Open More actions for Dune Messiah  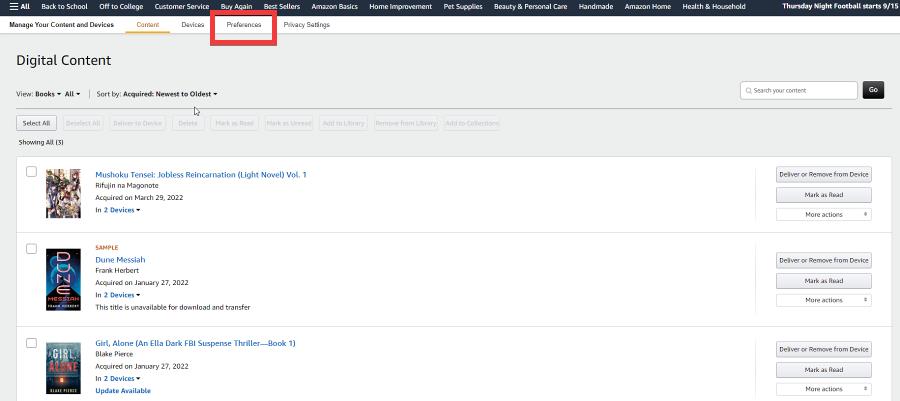[x=824, y=300]
